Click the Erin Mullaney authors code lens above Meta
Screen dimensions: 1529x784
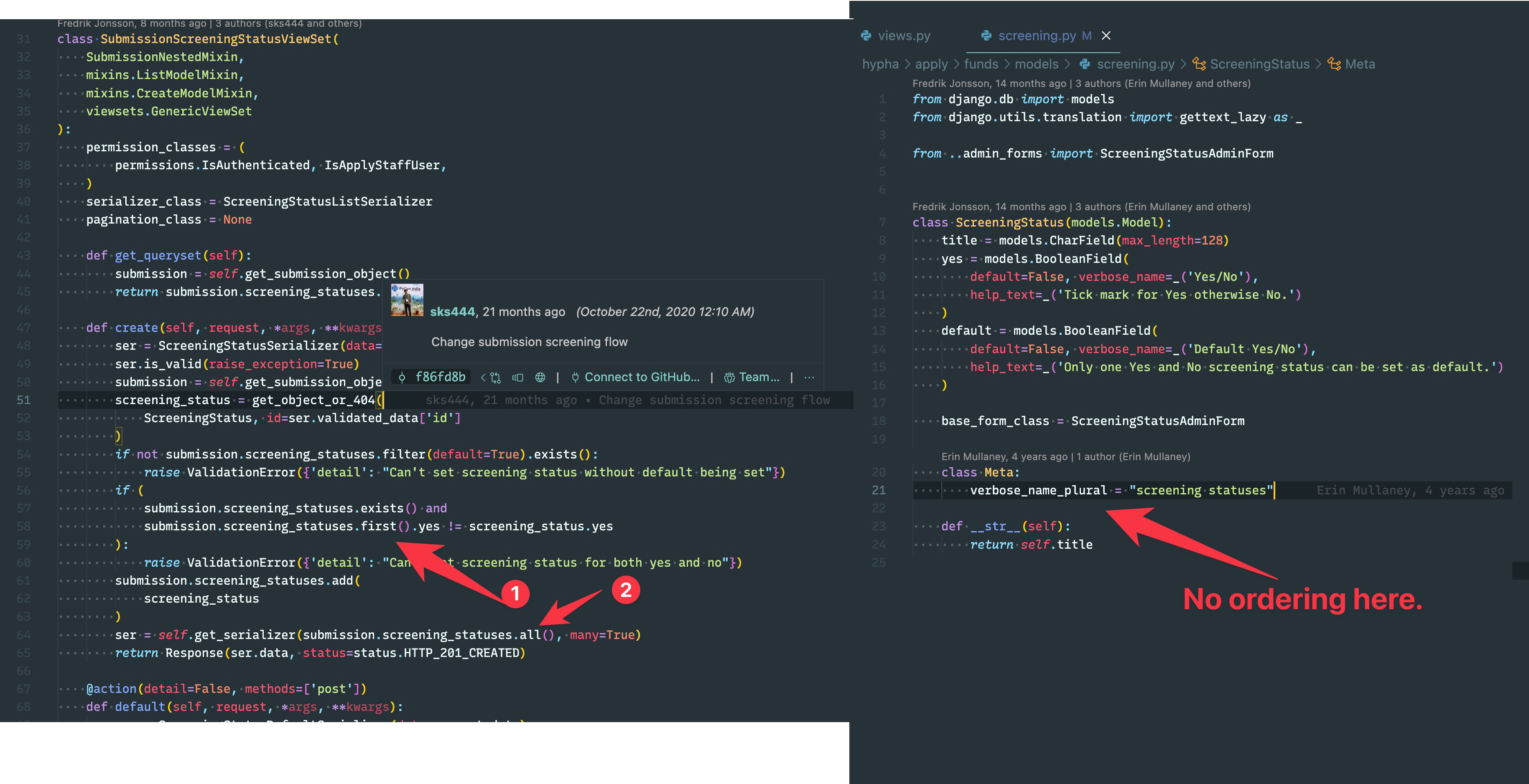(x=1065, y=456)
